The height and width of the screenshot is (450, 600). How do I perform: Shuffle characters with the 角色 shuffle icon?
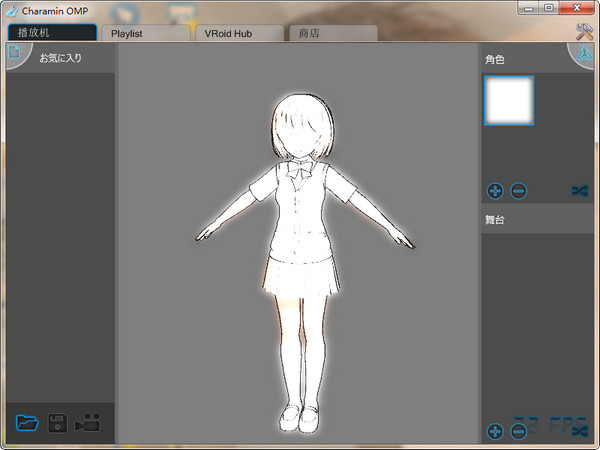[x=579, y=190]
